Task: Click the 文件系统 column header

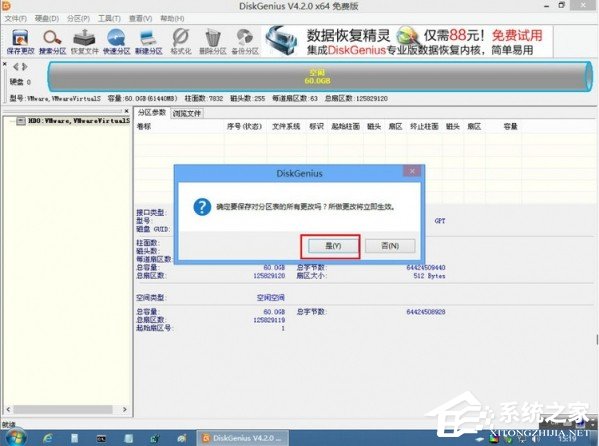Action: [x=286, y=127]
